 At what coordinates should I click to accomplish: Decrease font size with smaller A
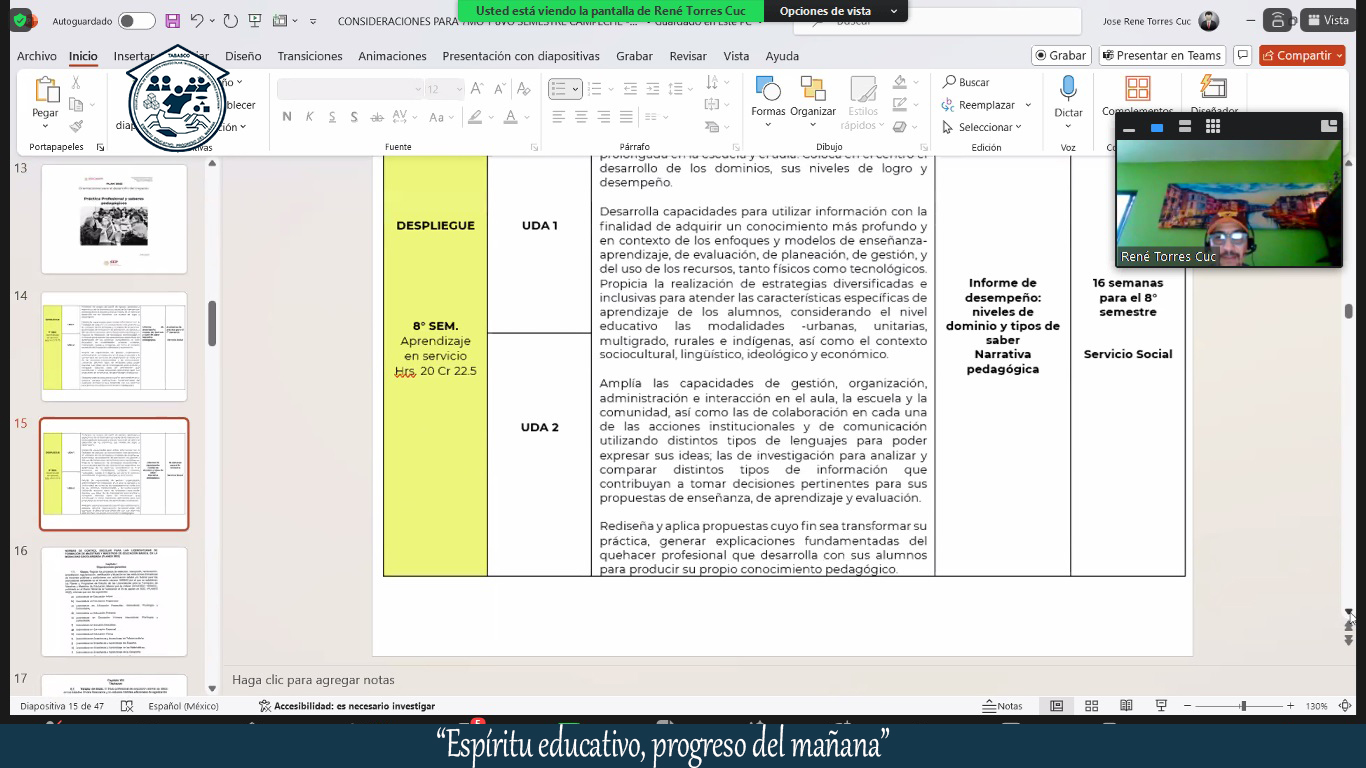[x=499, y=89]
